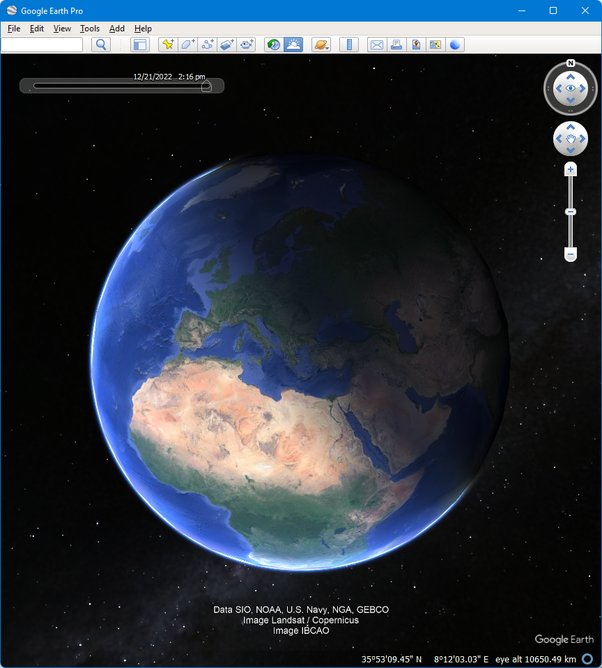Image resolution: width=602 pixels, height=668 pixels.
Task: Click the Save Image icon
Action: (416, 44)
